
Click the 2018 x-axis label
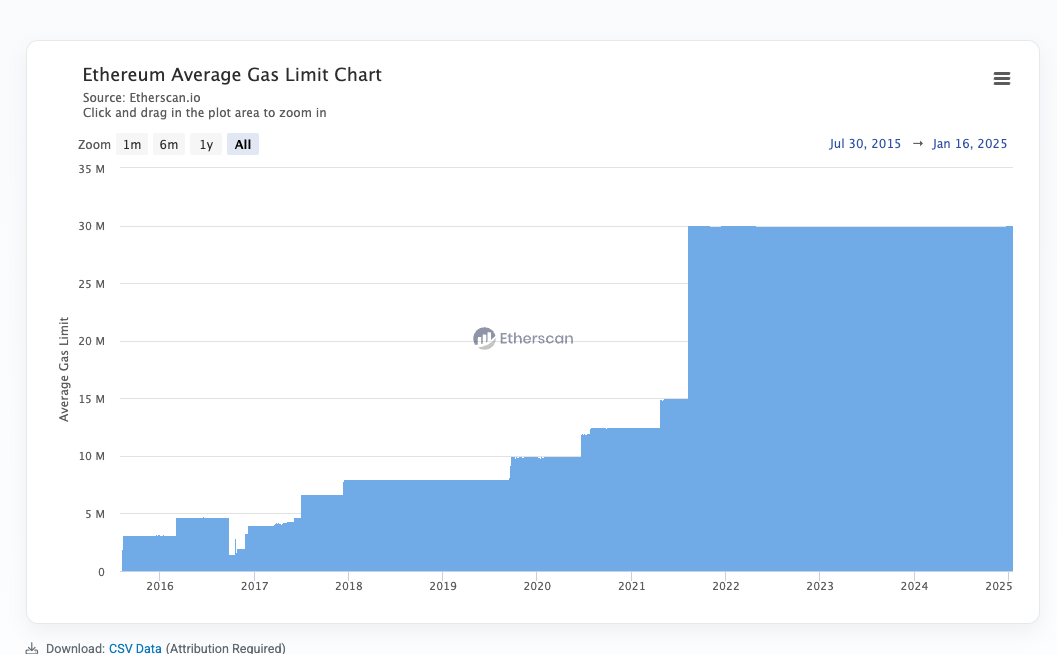[x=349, y=586]
